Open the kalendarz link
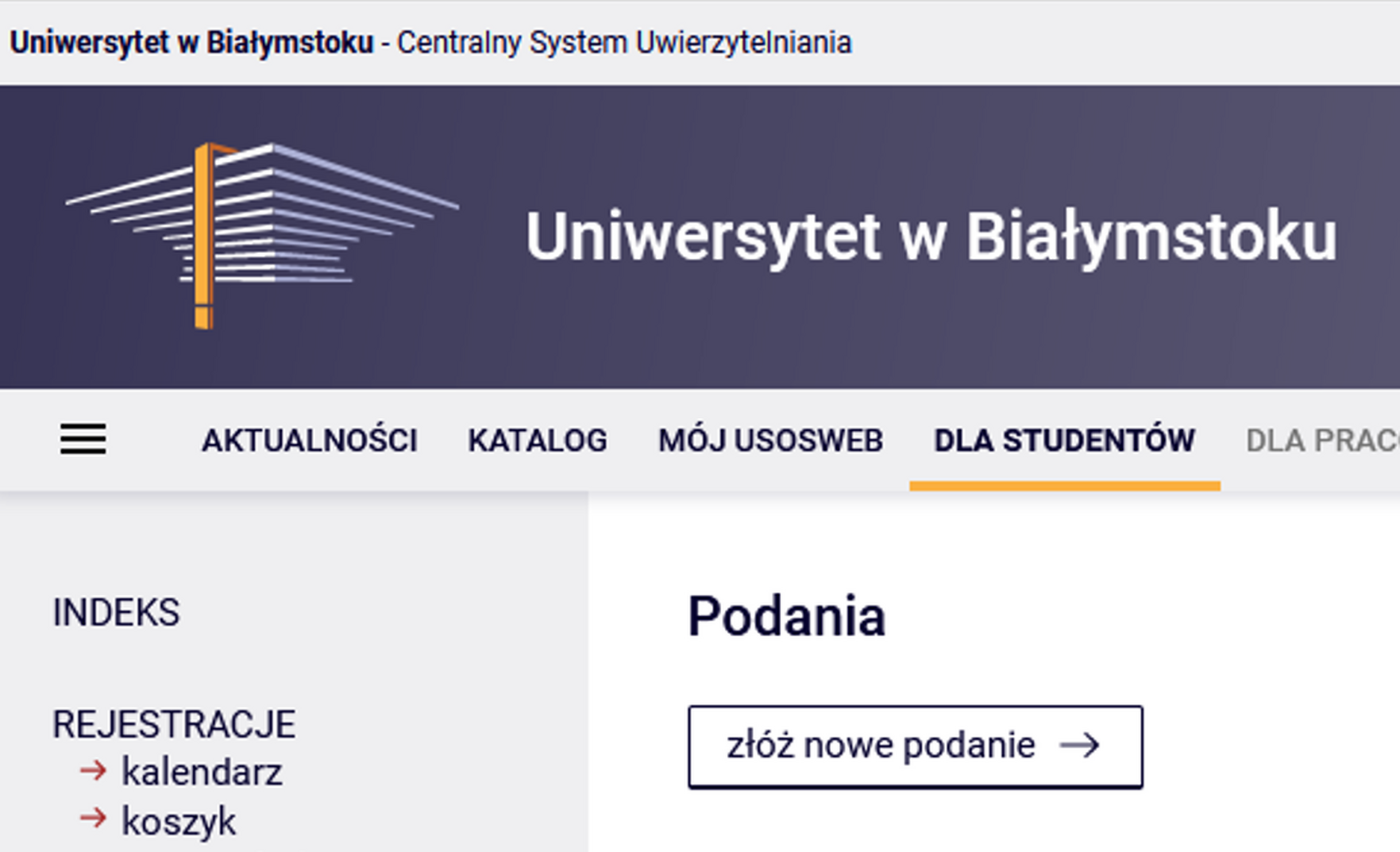The image size is (1400, 852). click(x=202, y=772)
